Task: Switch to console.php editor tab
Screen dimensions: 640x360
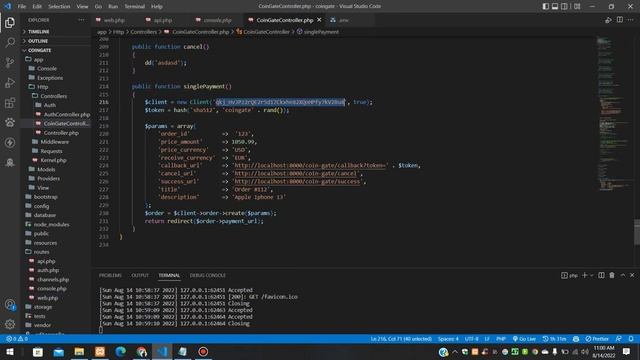Action: [218, 20]
